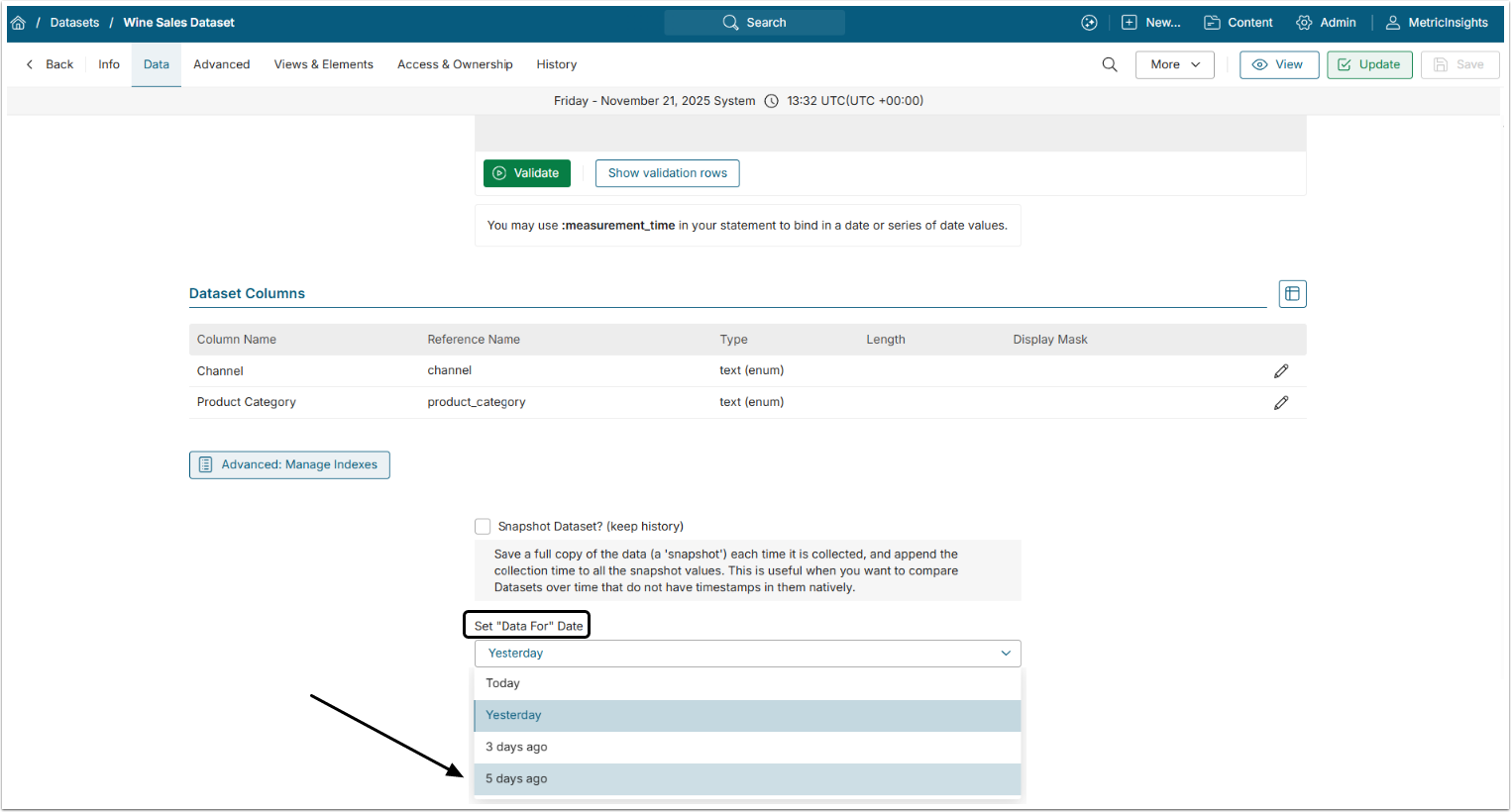Screen dimensions: 1511x812
Task: Click the magnifier icon in the sub-toolbar
Action: tap(1110, 64)
